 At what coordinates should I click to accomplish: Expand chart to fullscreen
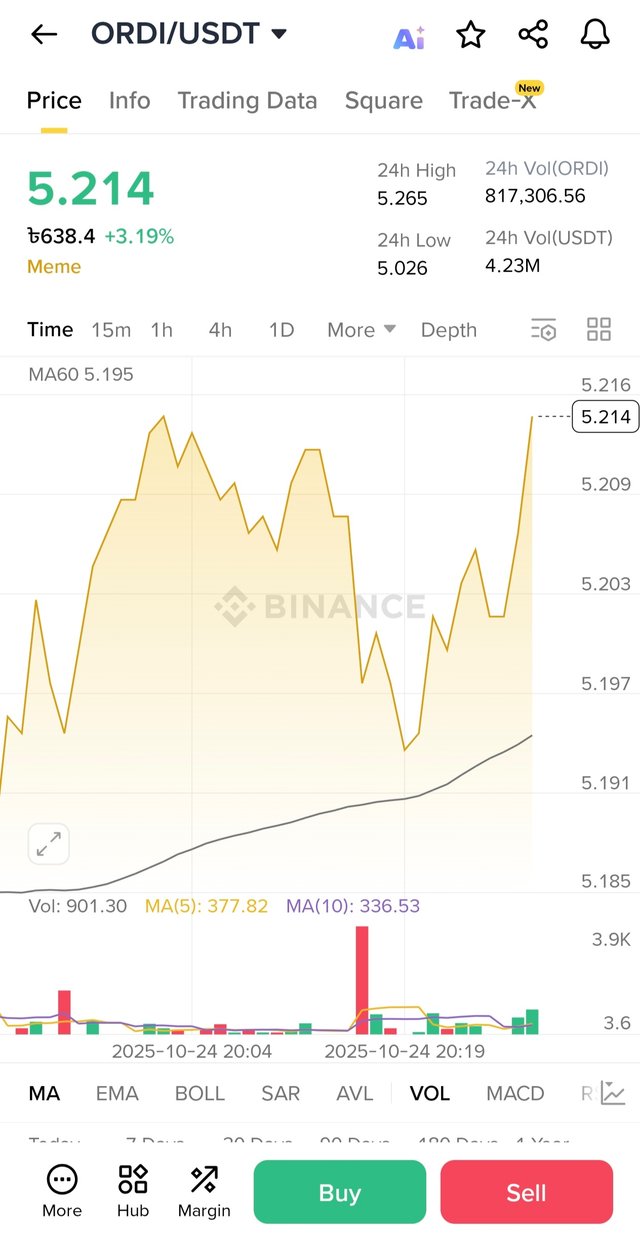pos(48,843)
